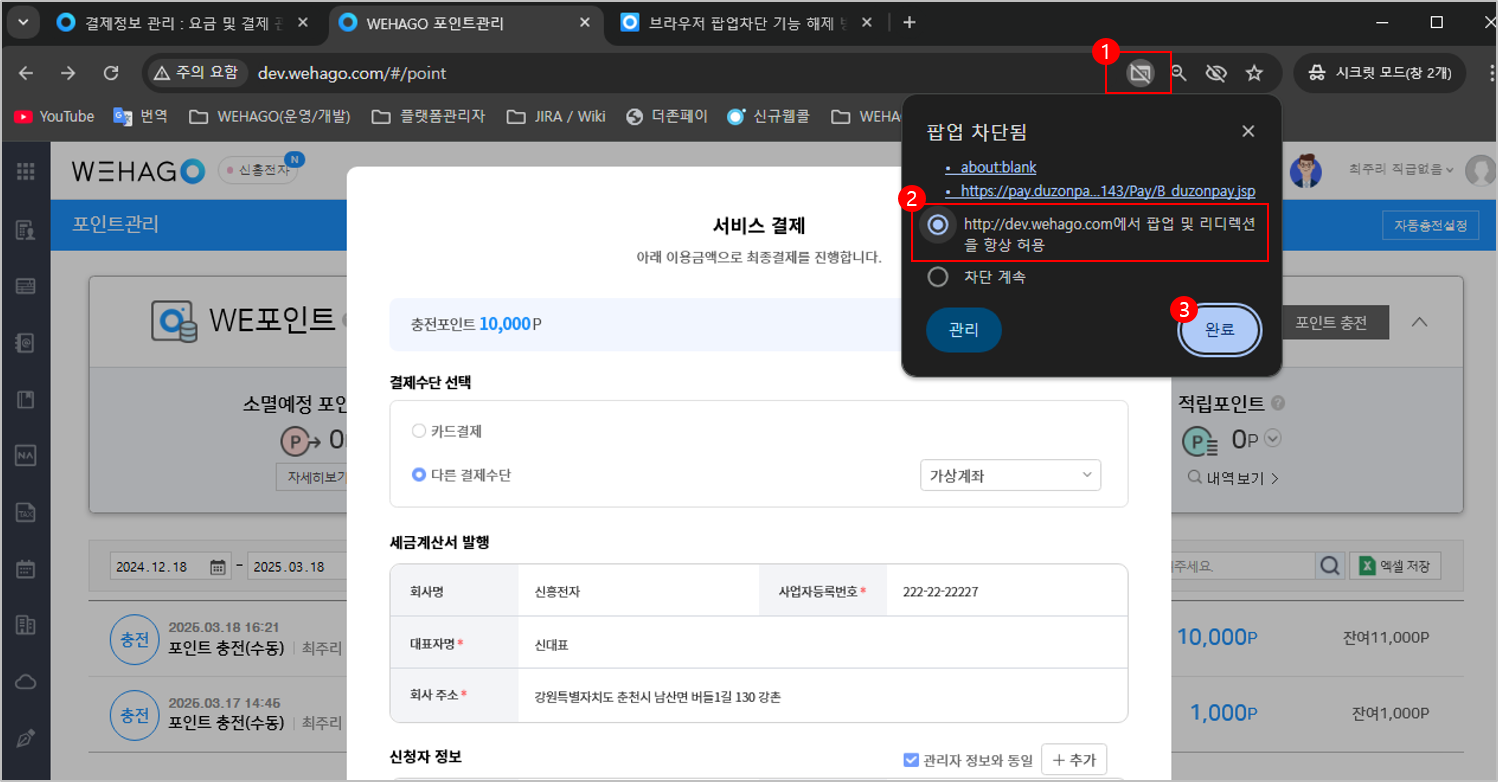Click the 자동충전설정 button
Viewport: 1498px width, 782px height.
coord(1430,226)
